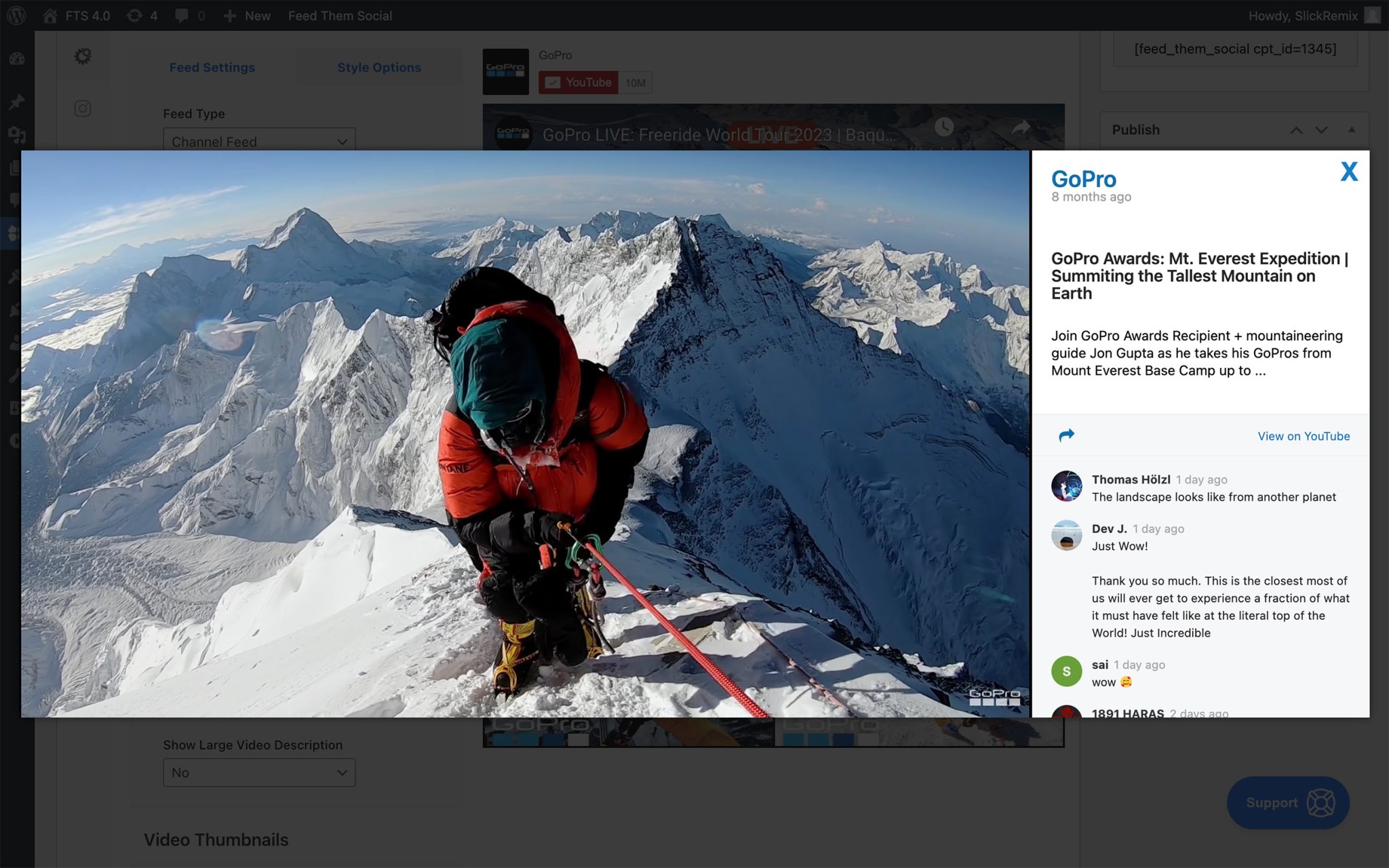Click the updates refresh icon

135,15
